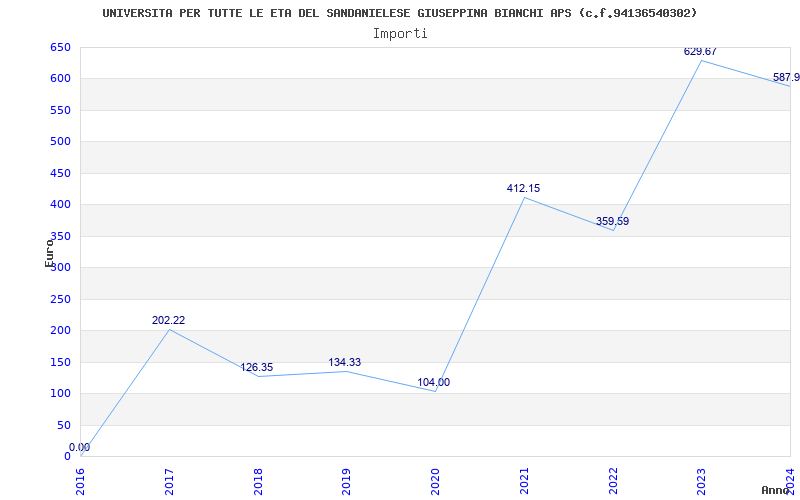Click the 412.15 data label
The image size is (800, 500).
click(x=523, y=188)
